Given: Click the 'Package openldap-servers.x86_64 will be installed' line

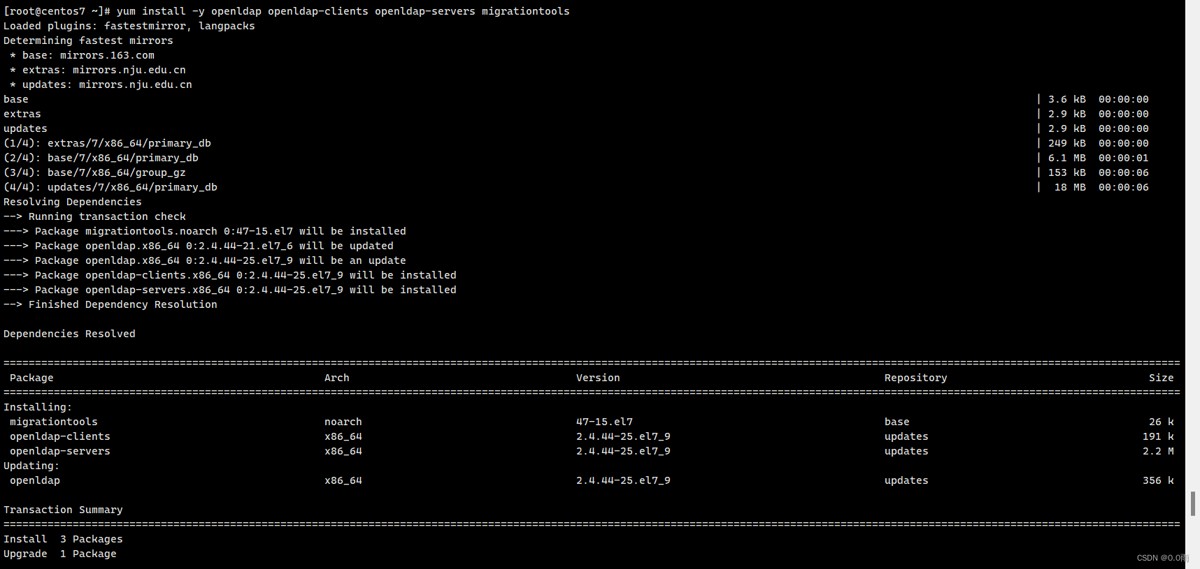Looking at the screenshot, I should (230, 290).
